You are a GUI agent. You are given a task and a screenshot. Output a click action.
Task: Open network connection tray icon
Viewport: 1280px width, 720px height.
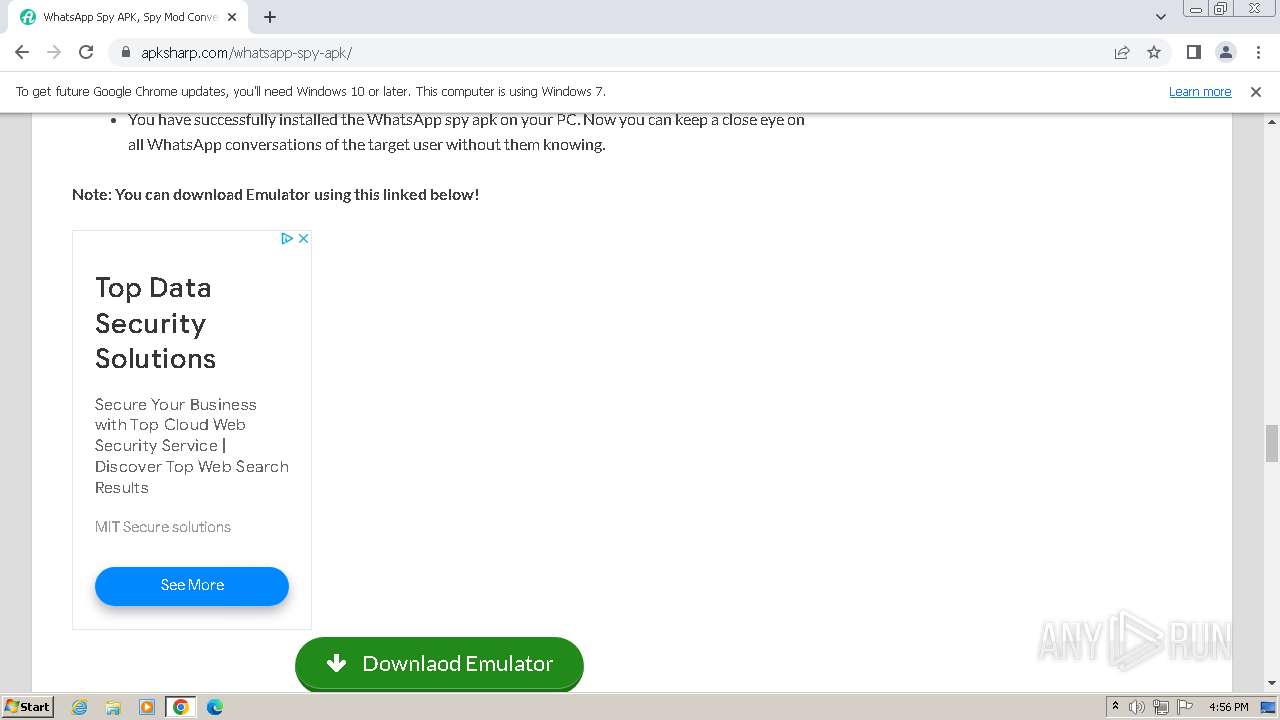coord(1161,707)
